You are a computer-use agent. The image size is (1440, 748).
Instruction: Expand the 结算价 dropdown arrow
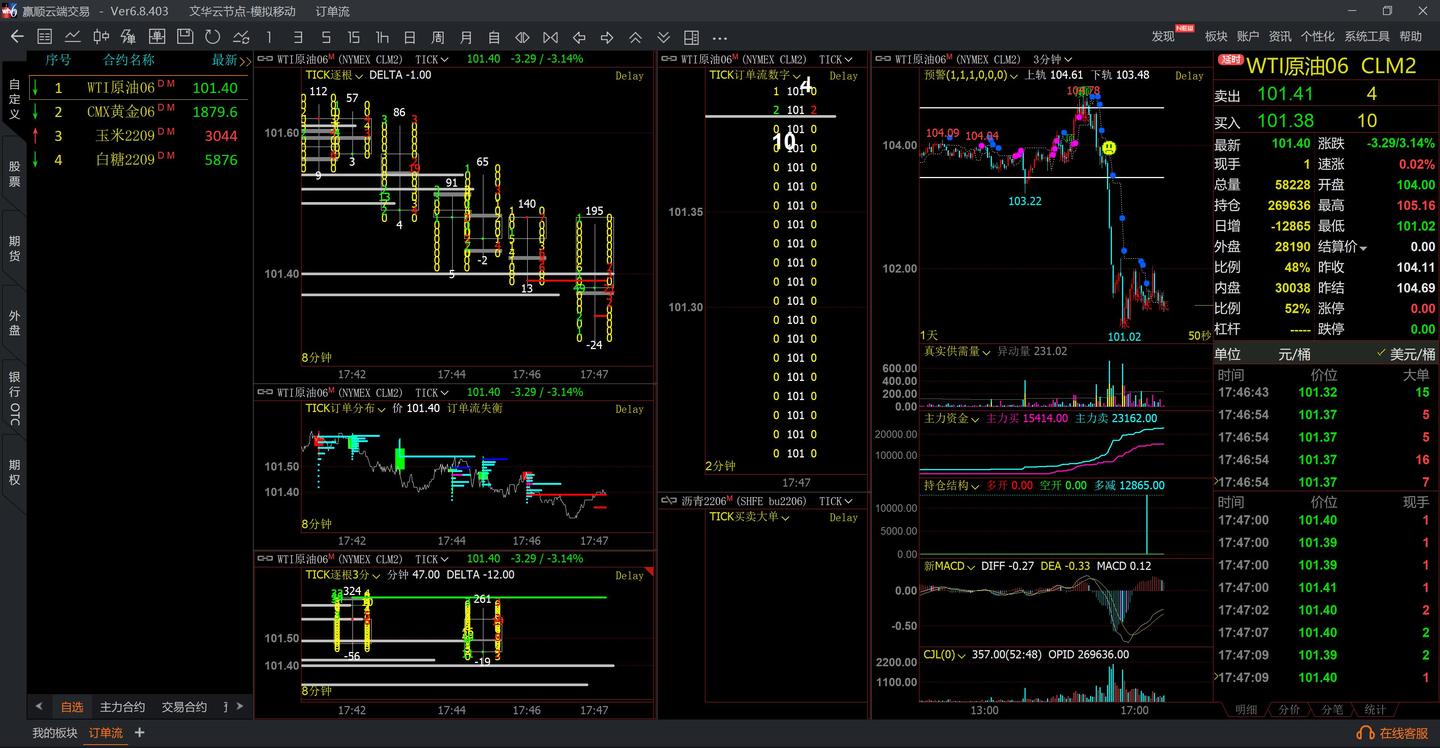pos(1362,247)
